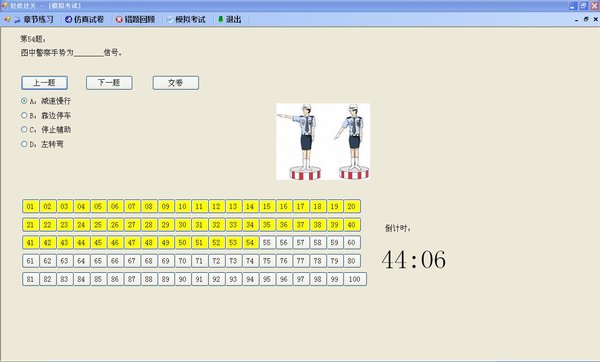
Task: Go to highlighted question 54
Action: pyautogui.click(x=250, y=243)
